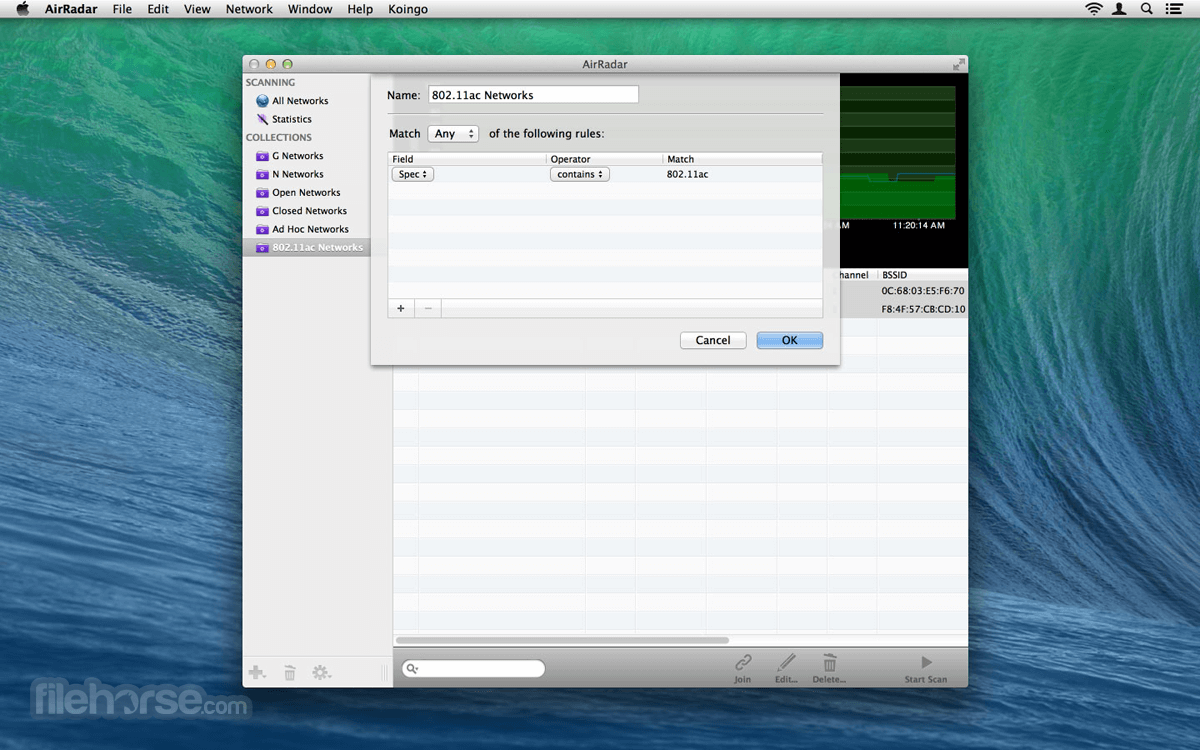This screenshot has width=1200, height=750.
Task: Delete collection using sidebar trash icon
Action: [290, 673]
